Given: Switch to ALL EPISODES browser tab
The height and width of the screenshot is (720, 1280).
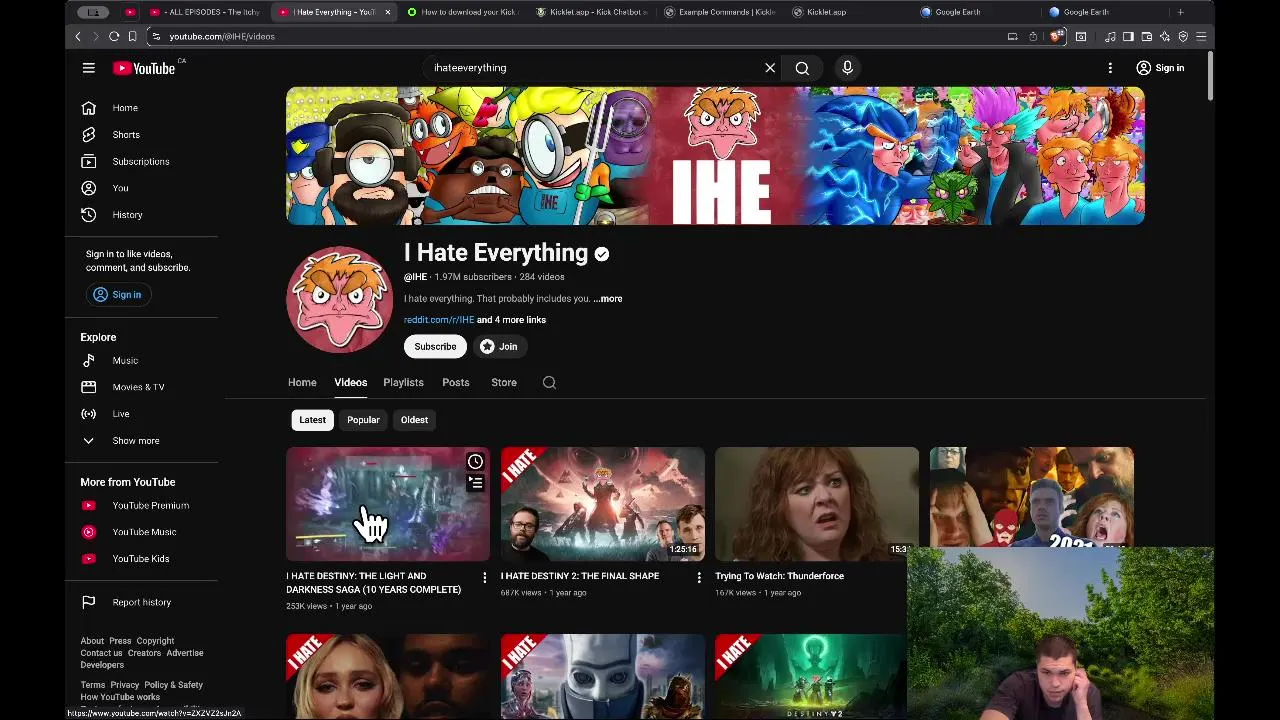Looking at the screenshot, I should (205, 12).
